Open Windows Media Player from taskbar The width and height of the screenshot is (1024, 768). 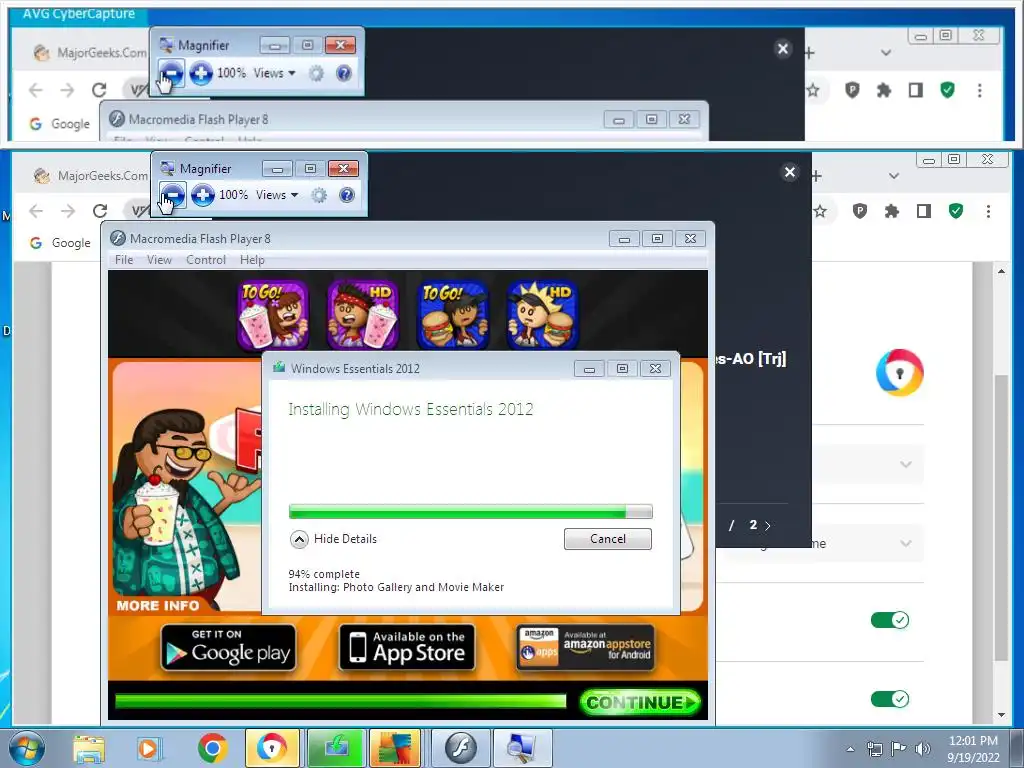coord(150,748)
